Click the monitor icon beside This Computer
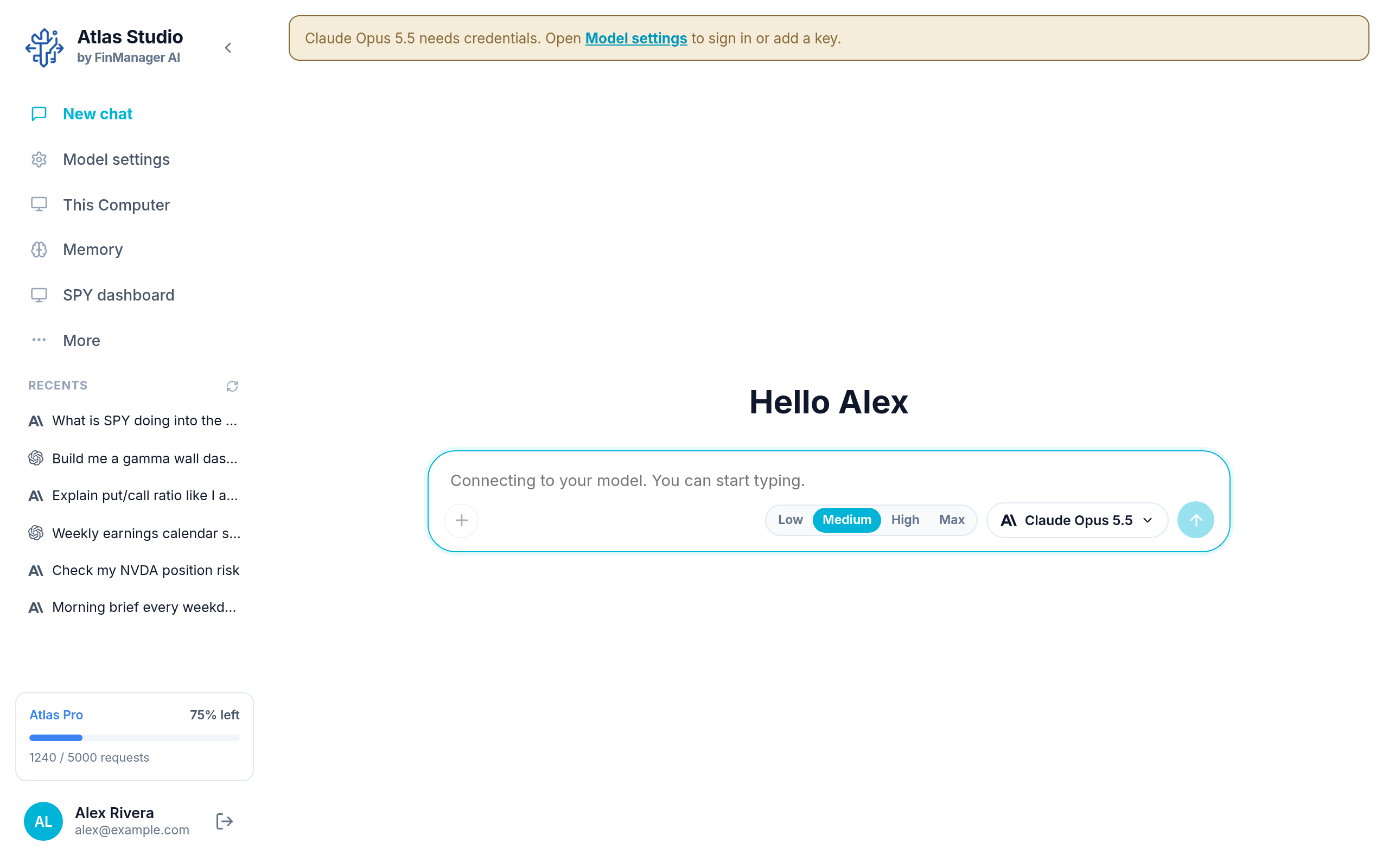This screenshot has height=868, width=1389. pos(39,205)
